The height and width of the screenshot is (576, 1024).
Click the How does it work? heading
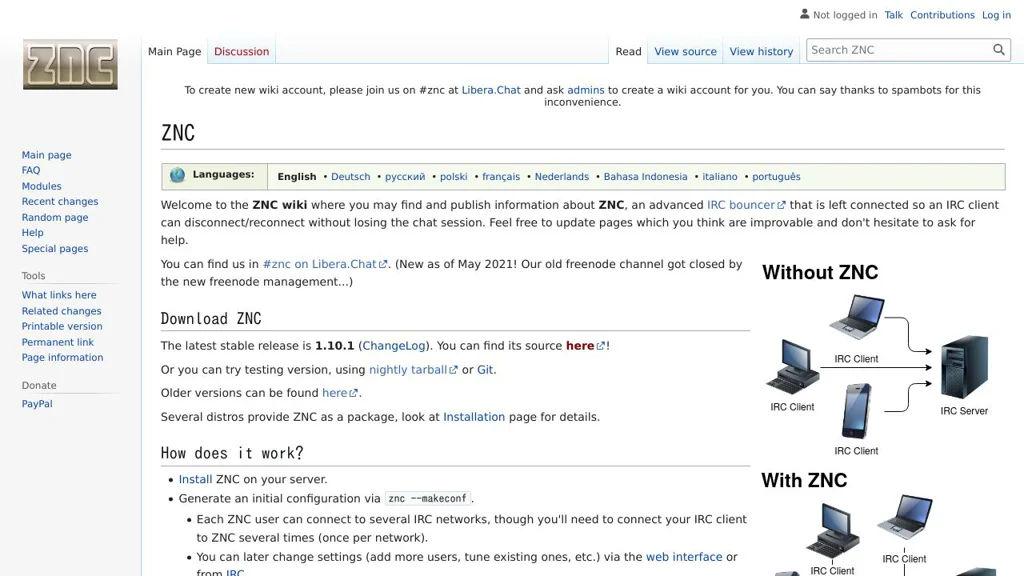pos(232,453)
